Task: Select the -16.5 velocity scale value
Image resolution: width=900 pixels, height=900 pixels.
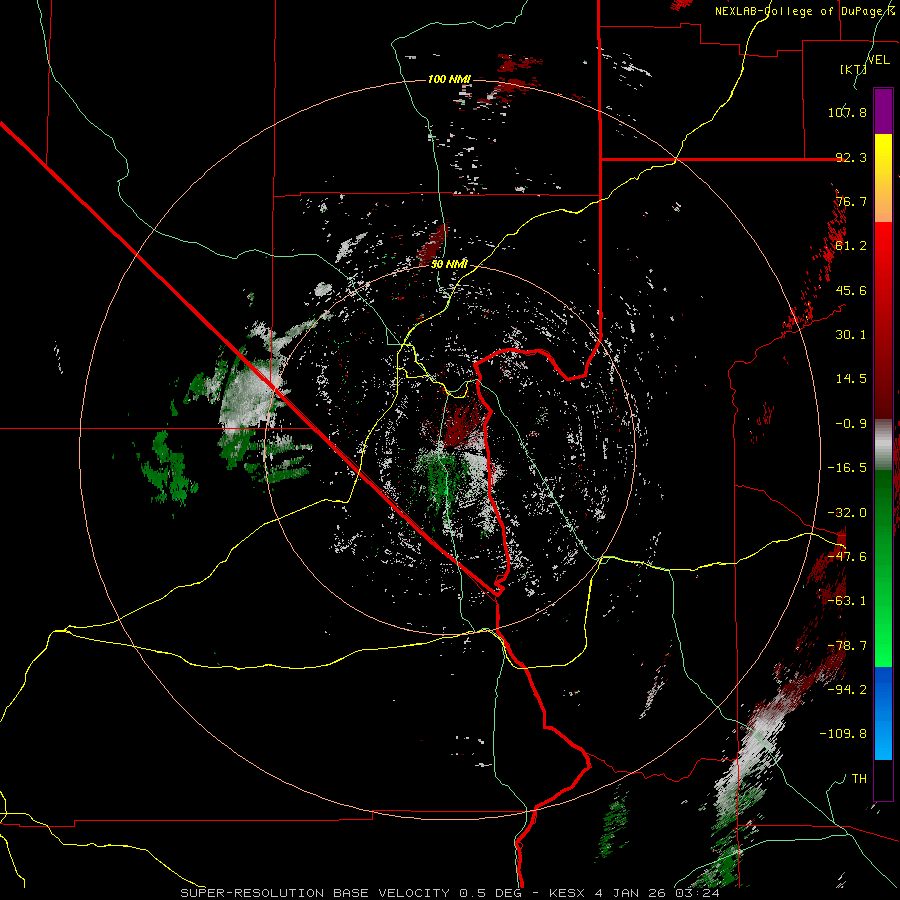Action: click(847, 468)
